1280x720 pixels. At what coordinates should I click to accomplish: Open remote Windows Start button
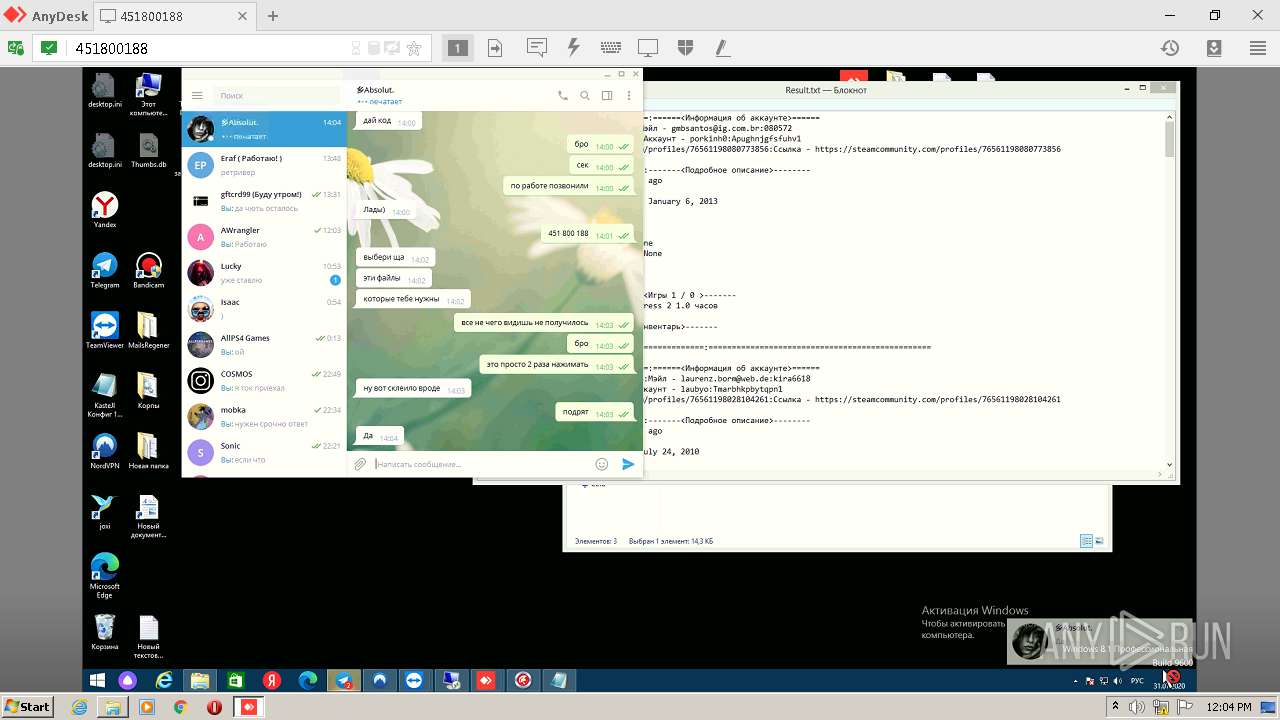coord(98,681)
